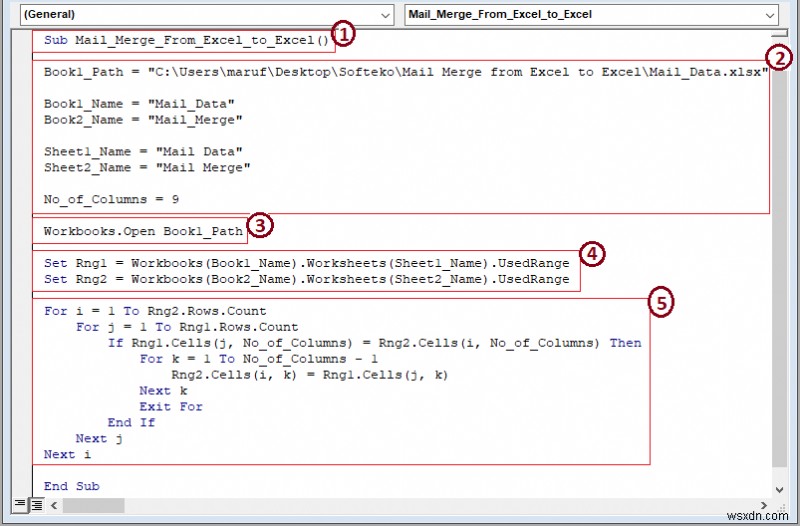This screenshot has height=526, width=800.
Task: Click the line 'For k = 1 To No_of_Columns - 1'
Action: (x=259, y=359)
